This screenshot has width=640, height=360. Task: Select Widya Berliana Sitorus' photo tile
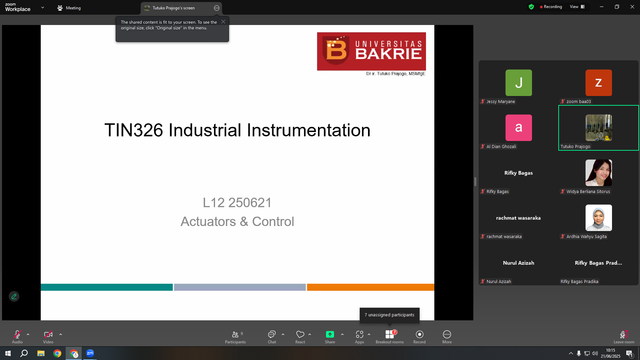click(x=598, y=173)
